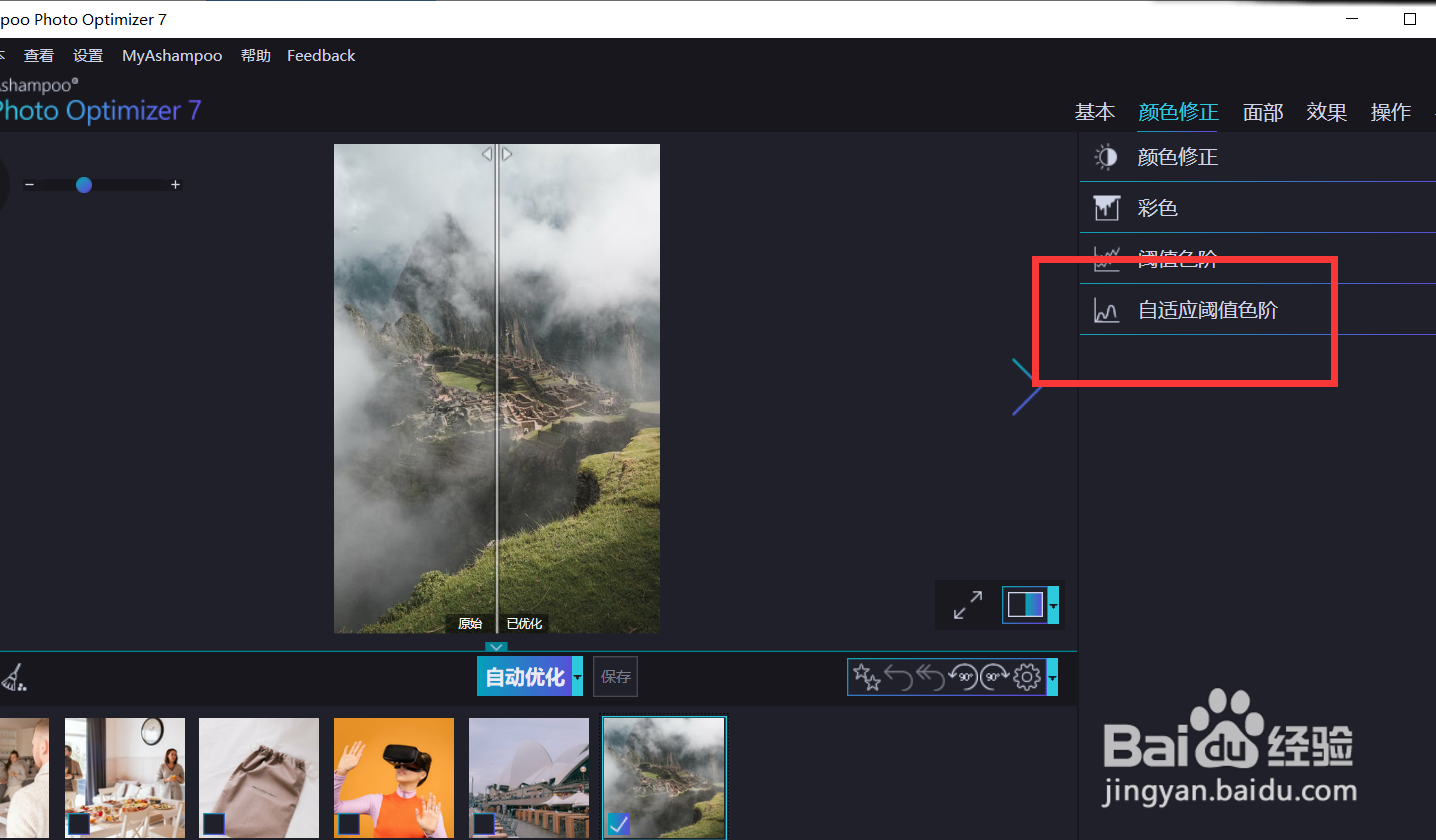Click the 保存 button
The image size is (1436, 840).
coord(616,677)
